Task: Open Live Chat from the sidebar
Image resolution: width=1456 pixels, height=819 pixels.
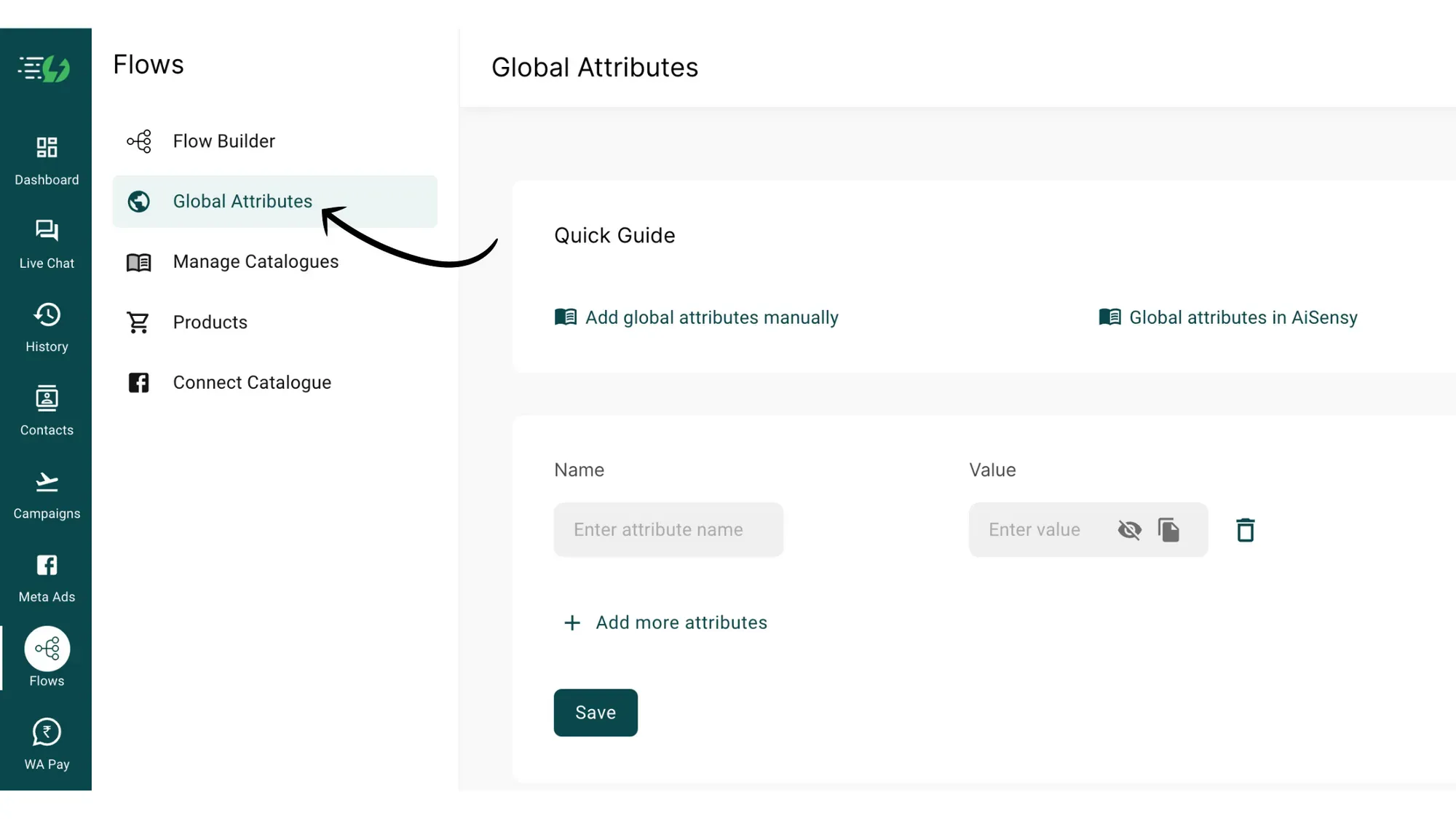Action: click(x=46, y=242)
